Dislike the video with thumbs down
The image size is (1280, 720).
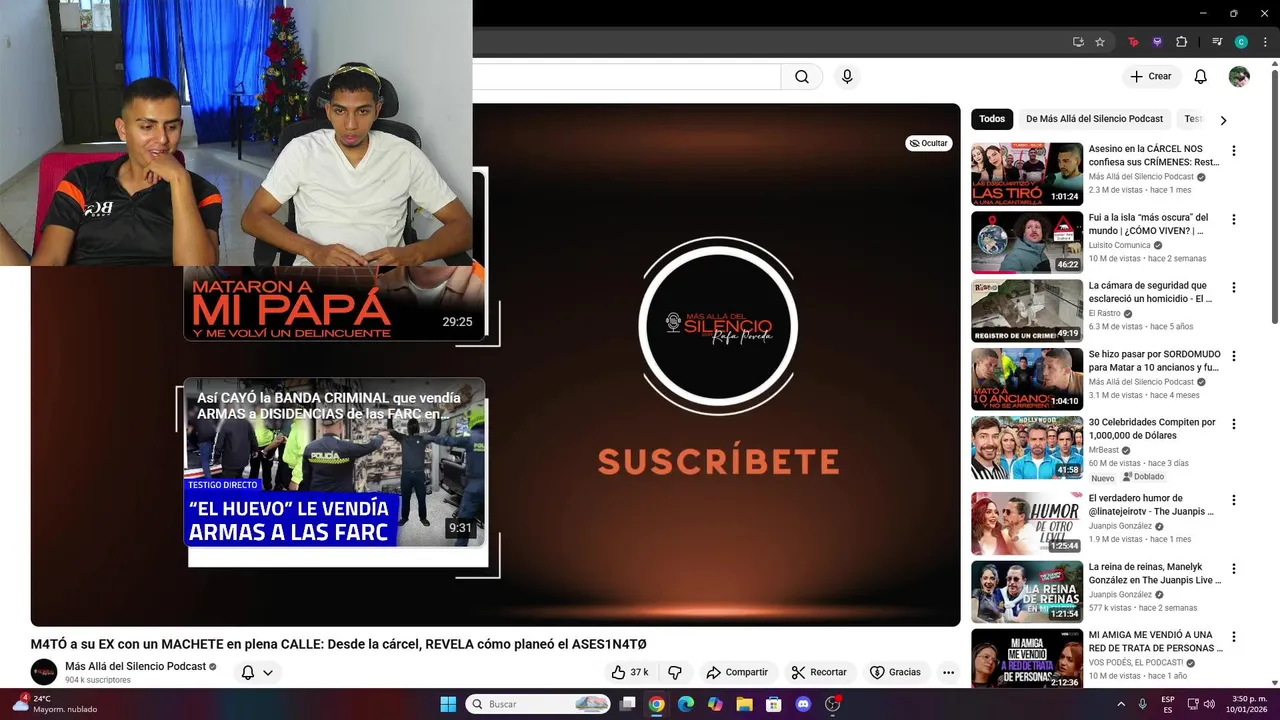click(x=675, y=672)
